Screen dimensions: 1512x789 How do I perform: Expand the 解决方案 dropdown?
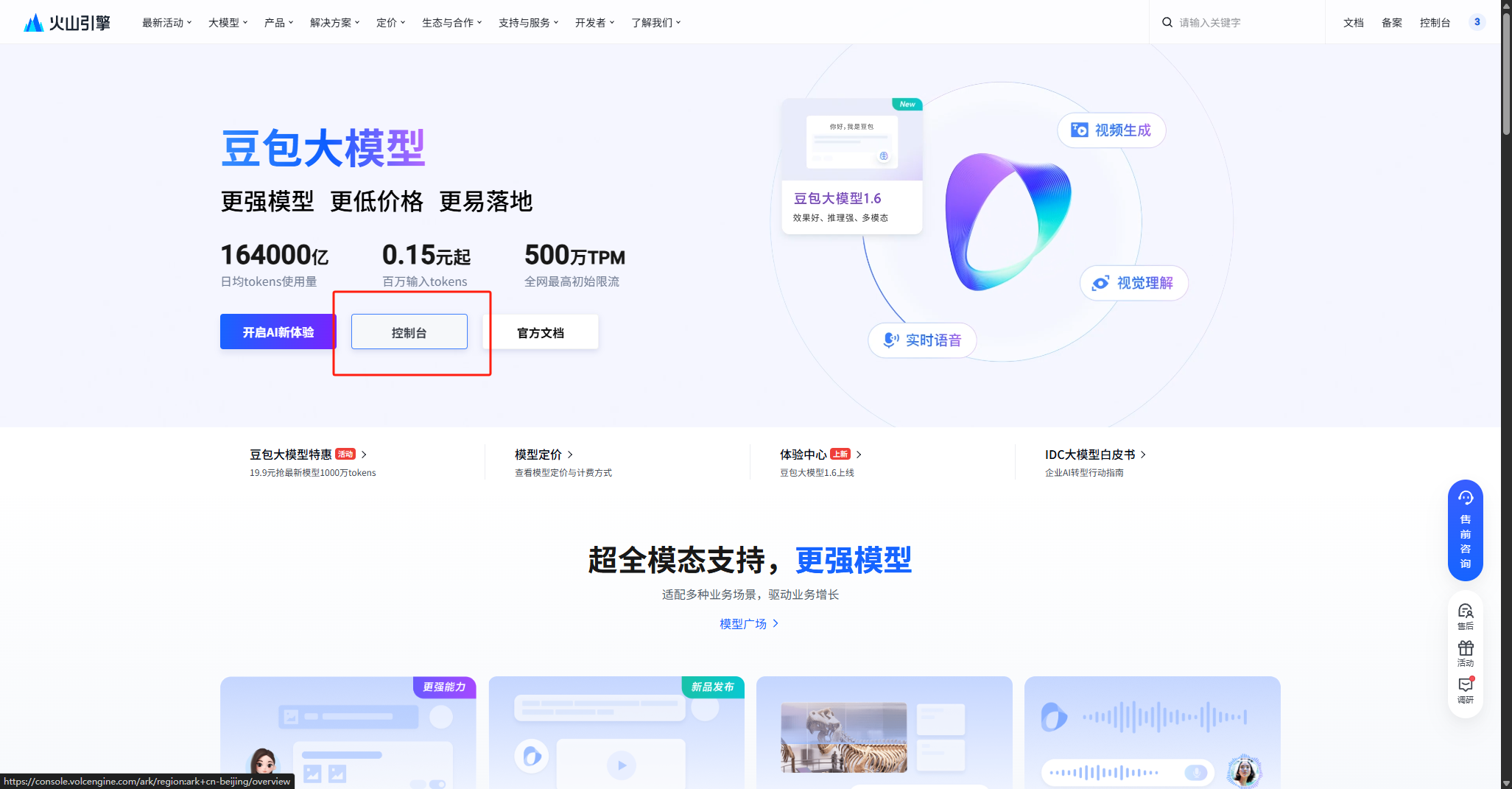pos(334,23)
